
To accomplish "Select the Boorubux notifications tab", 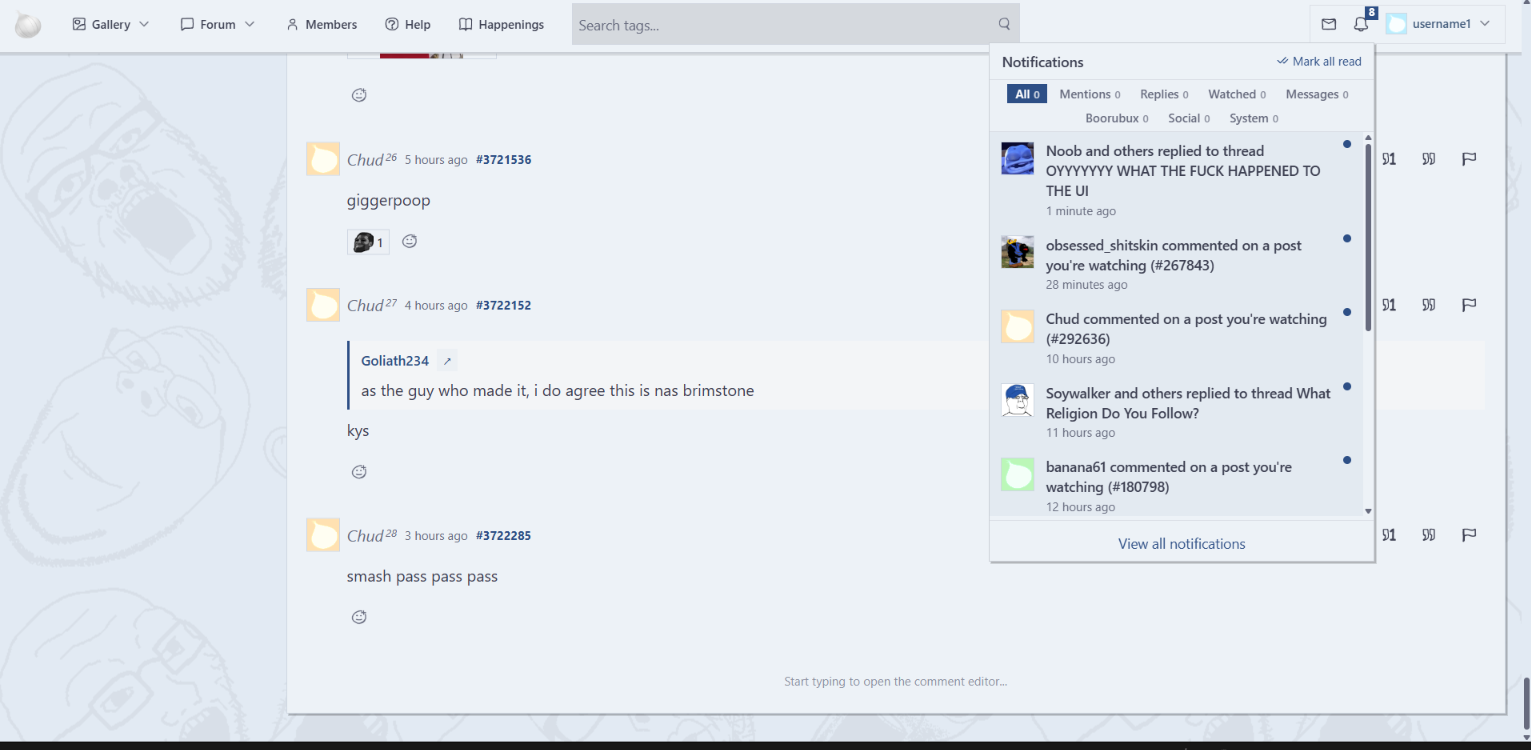I will click(x=1116, y=118).
